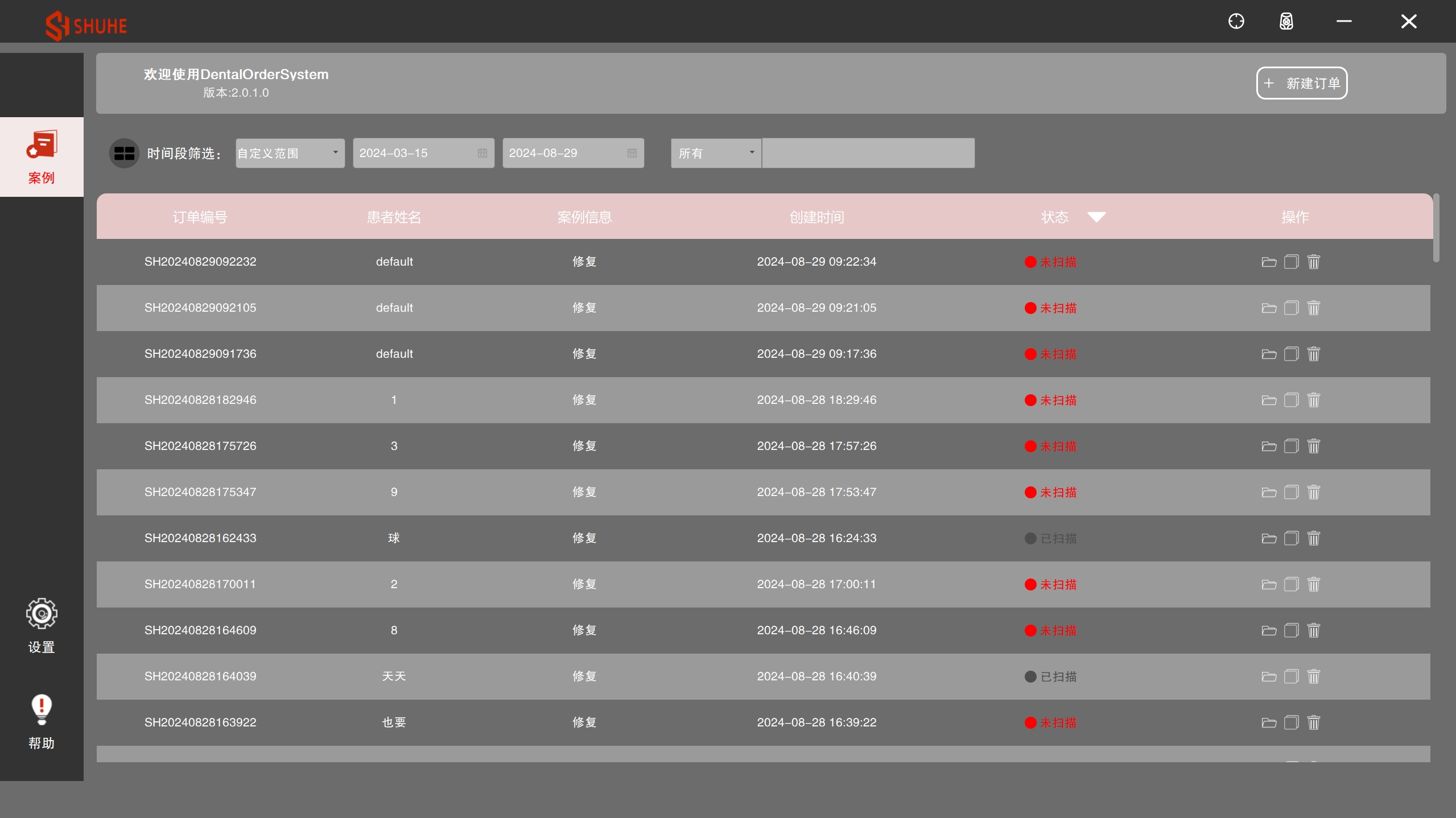Click the order list vertical scrollbar

[x=1436, y=228]
